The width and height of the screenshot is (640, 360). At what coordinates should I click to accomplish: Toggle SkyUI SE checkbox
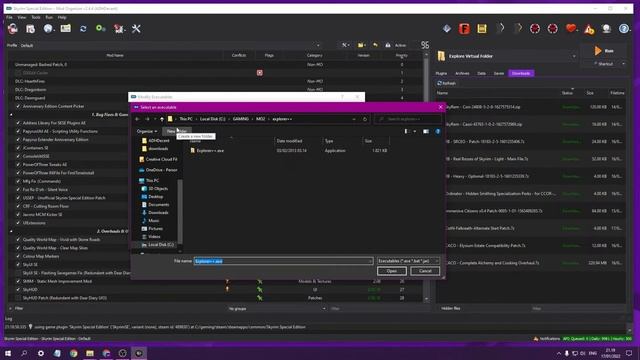tap(18, 264)
